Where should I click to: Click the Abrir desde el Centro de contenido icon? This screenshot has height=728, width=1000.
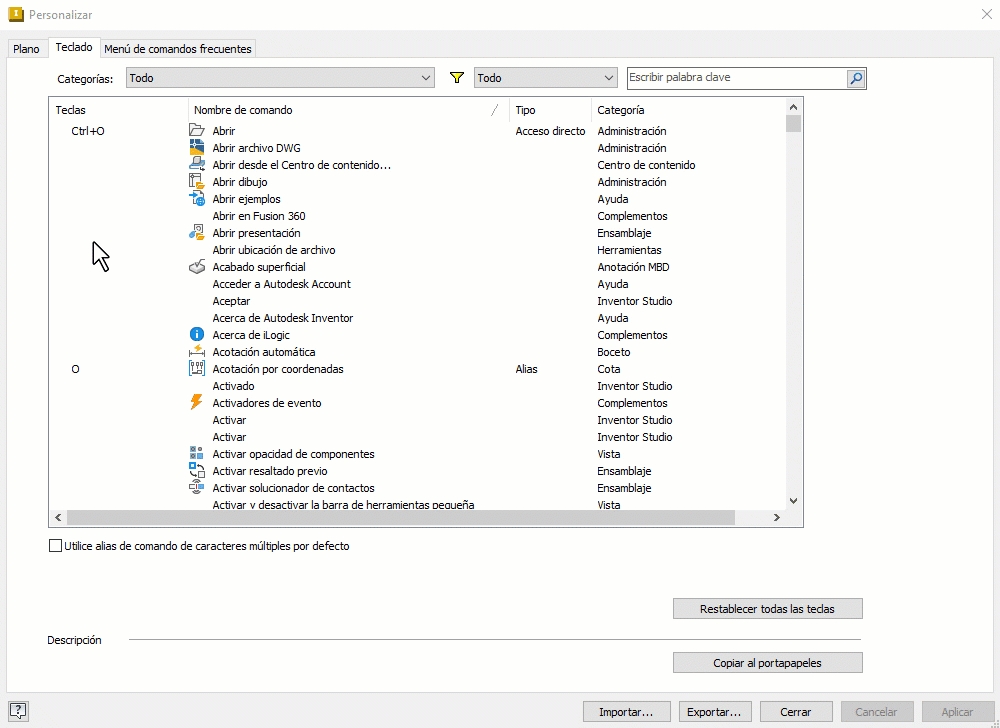tap(196, 164)
